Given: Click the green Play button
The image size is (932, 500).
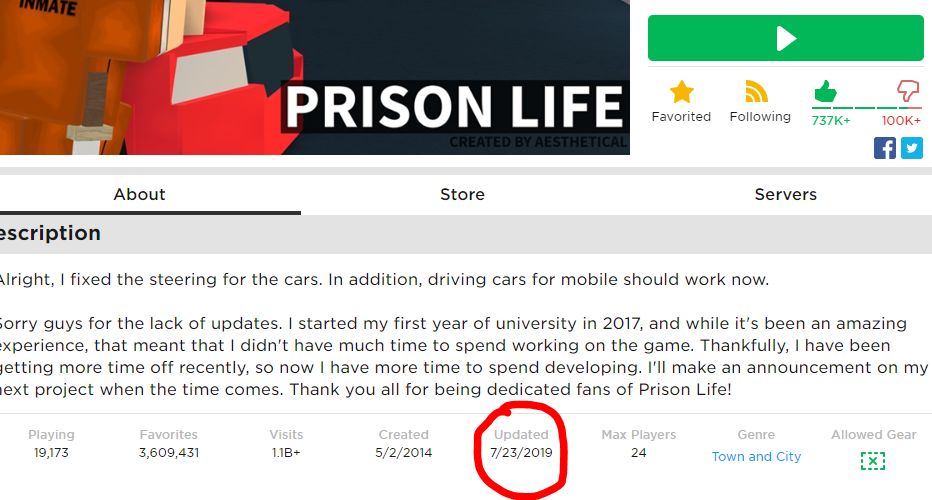Looking at the screenshot, I should click(785, 39).
